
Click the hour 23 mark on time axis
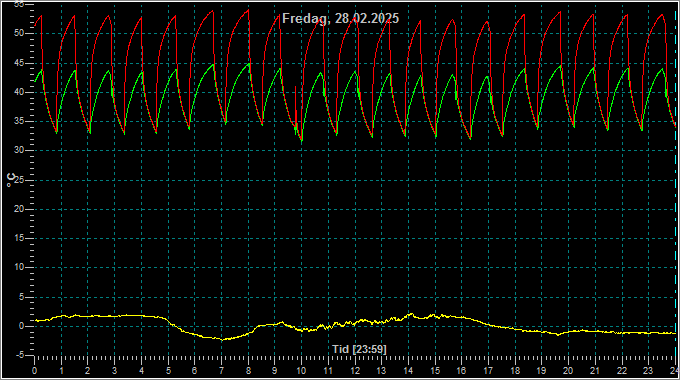click(x=648, y=371)
